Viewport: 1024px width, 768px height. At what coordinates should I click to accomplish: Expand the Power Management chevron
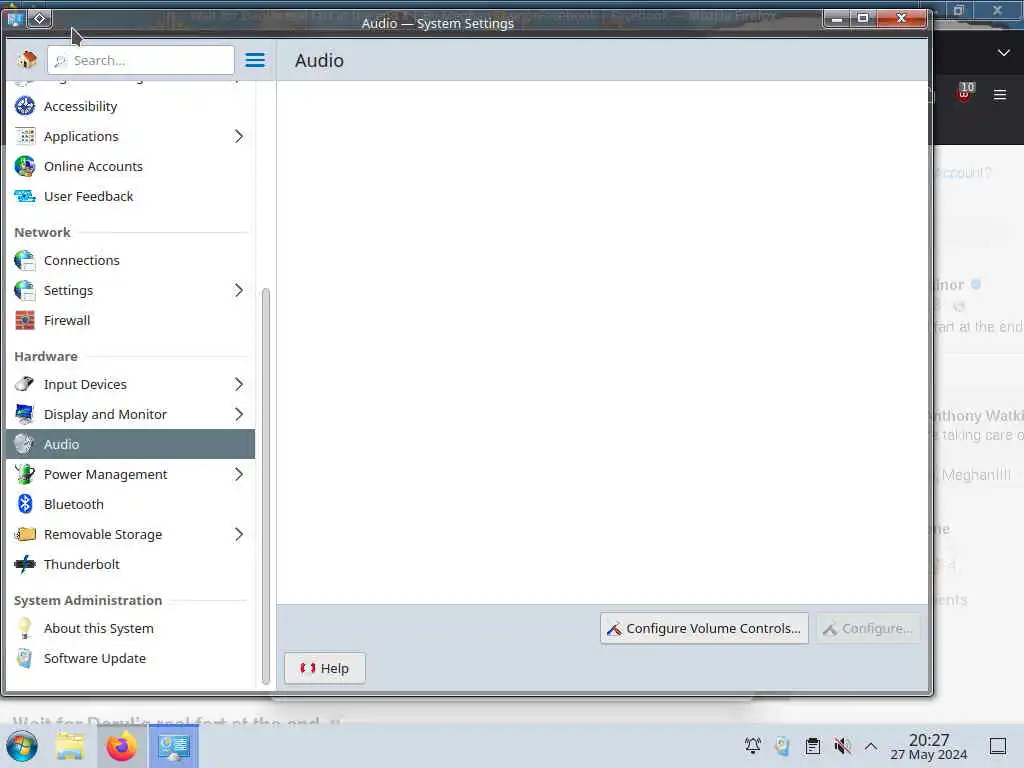pyautogui.click(x=238, y=474)
